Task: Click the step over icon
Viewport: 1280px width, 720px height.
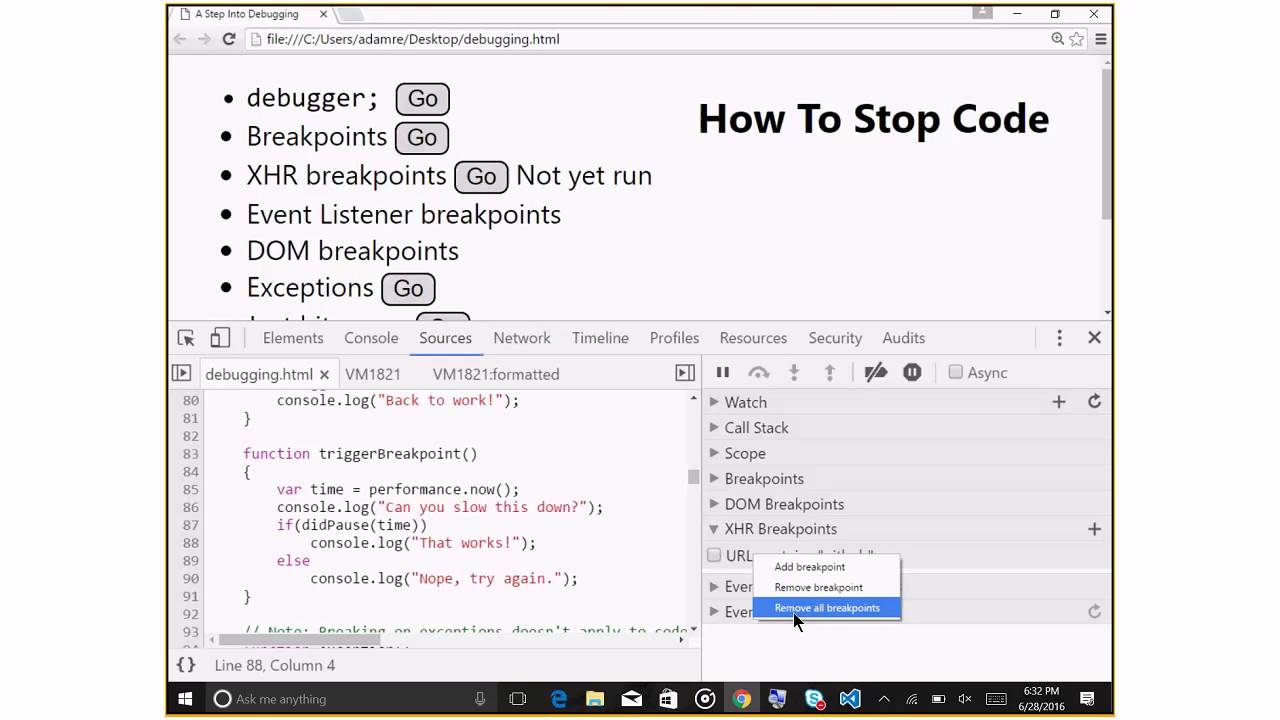Action: [759, 373]
